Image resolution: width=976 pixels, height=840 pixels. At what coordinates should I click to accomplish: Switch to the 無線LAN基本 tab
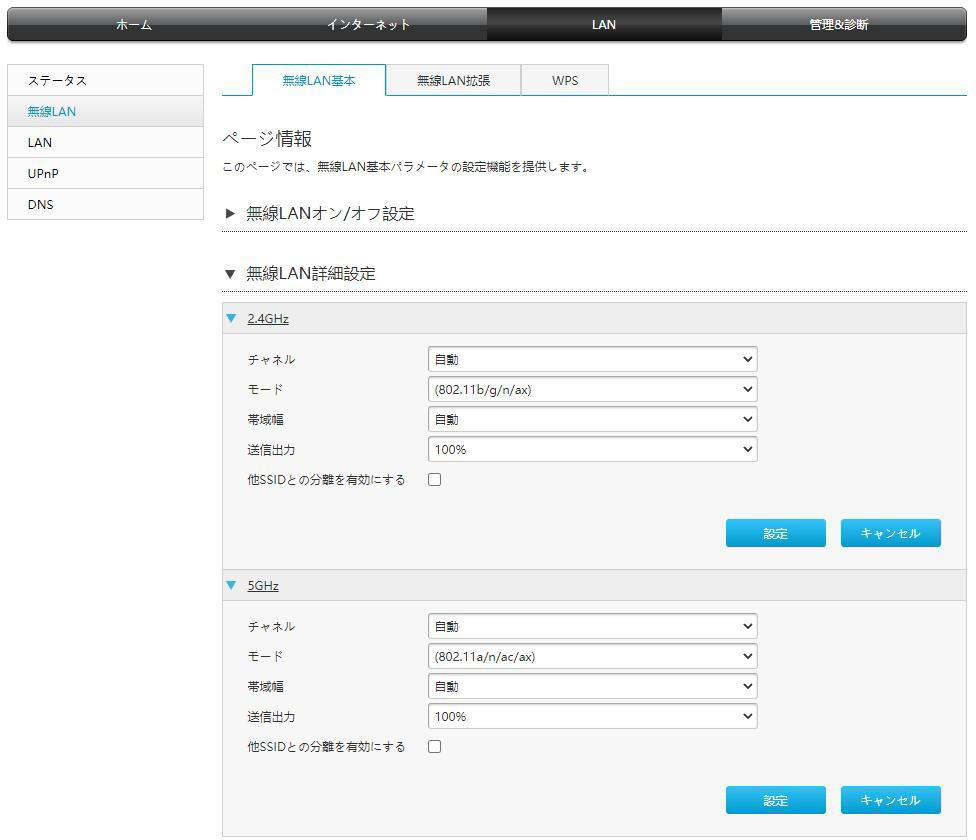(319, 80)
